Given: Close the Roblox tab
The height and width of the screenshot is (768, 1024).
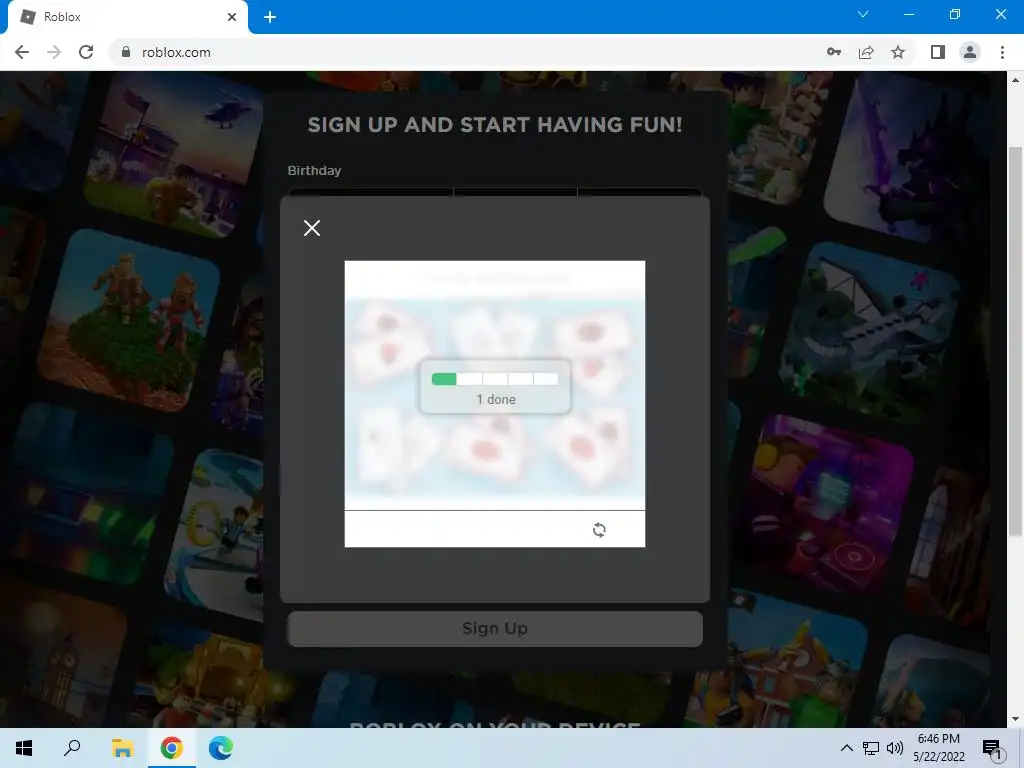Looking at the screenshot, I should click(x=232, y=17).
